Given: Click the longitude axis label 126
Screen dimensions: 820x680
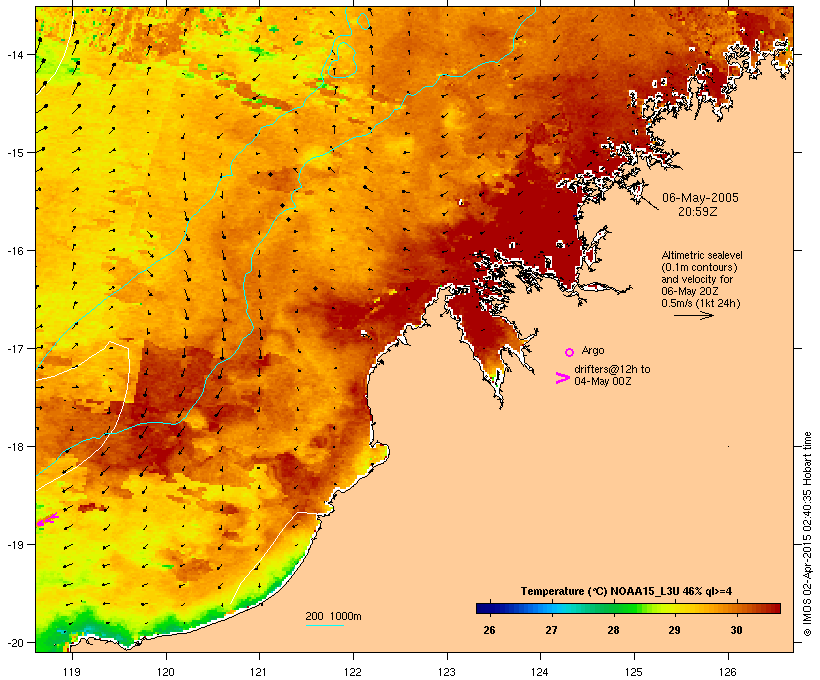Looking at the screenshot, I should click(x=727, y=672).
